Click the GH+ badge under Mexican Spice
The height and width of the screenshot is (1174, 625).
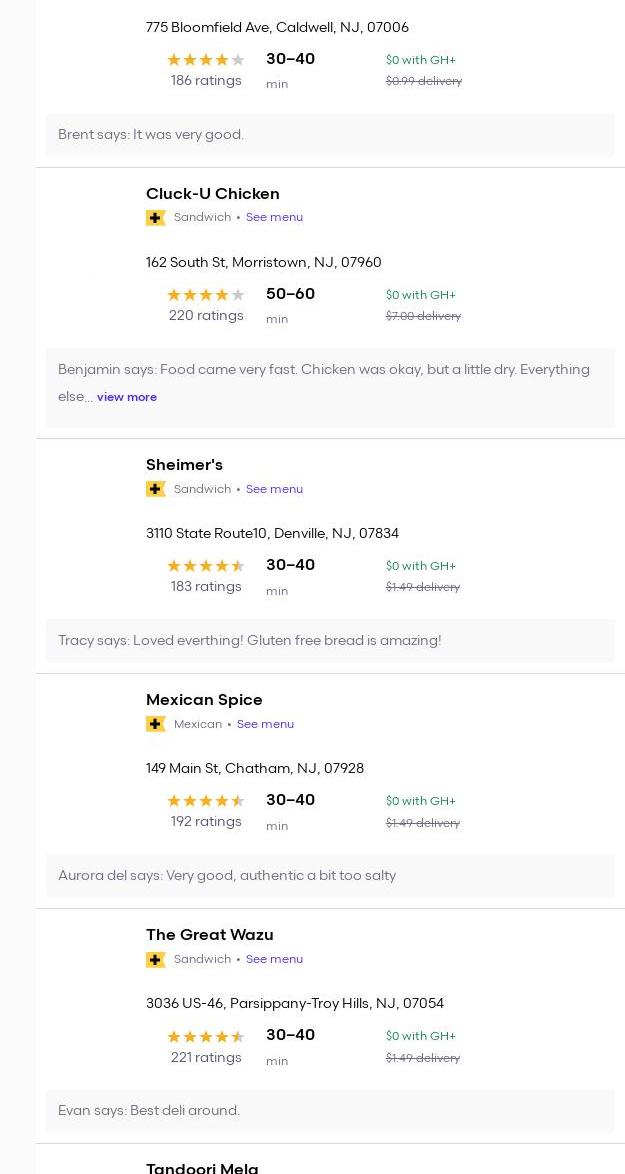pos(155,724)
